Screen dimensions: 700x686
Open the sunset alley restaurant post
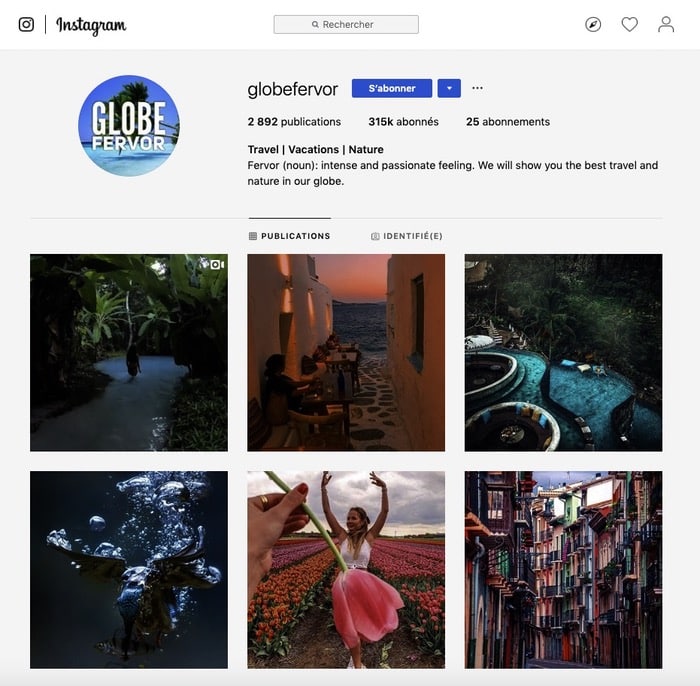pos(346,353)
